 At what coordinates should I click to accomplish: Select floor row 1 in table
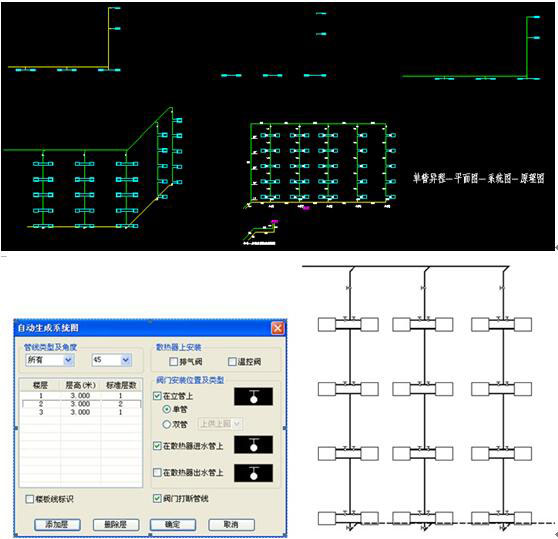coord(81,396)
